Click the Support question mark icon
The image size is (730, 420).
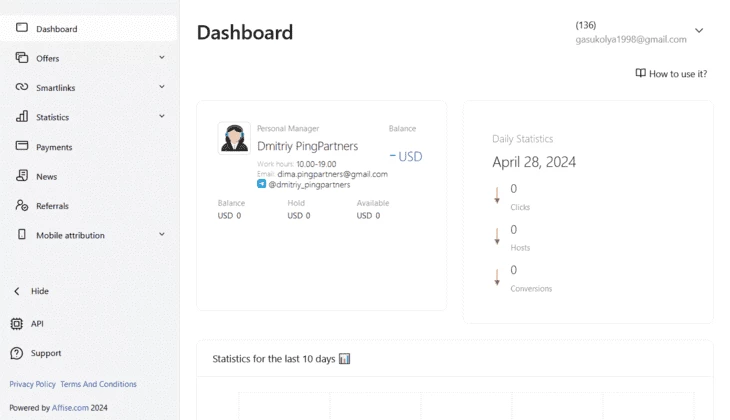17,353
